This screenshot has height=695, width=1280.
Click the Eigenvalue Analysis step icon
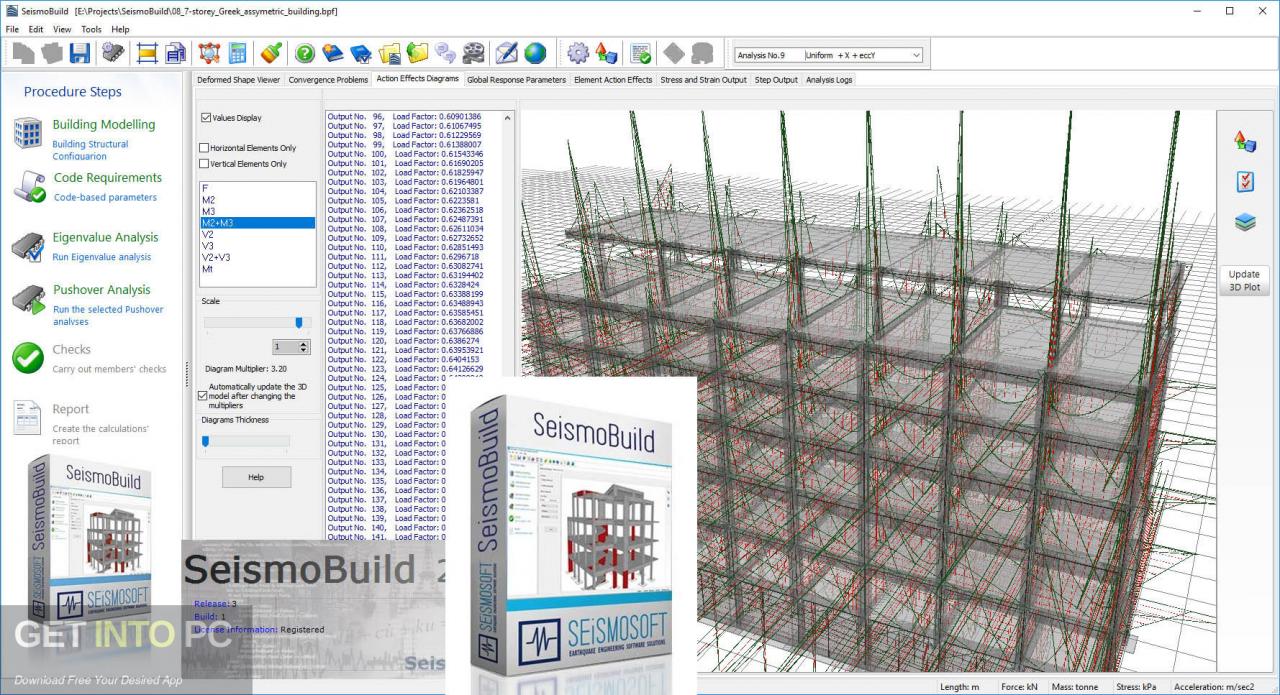[27, 247]
